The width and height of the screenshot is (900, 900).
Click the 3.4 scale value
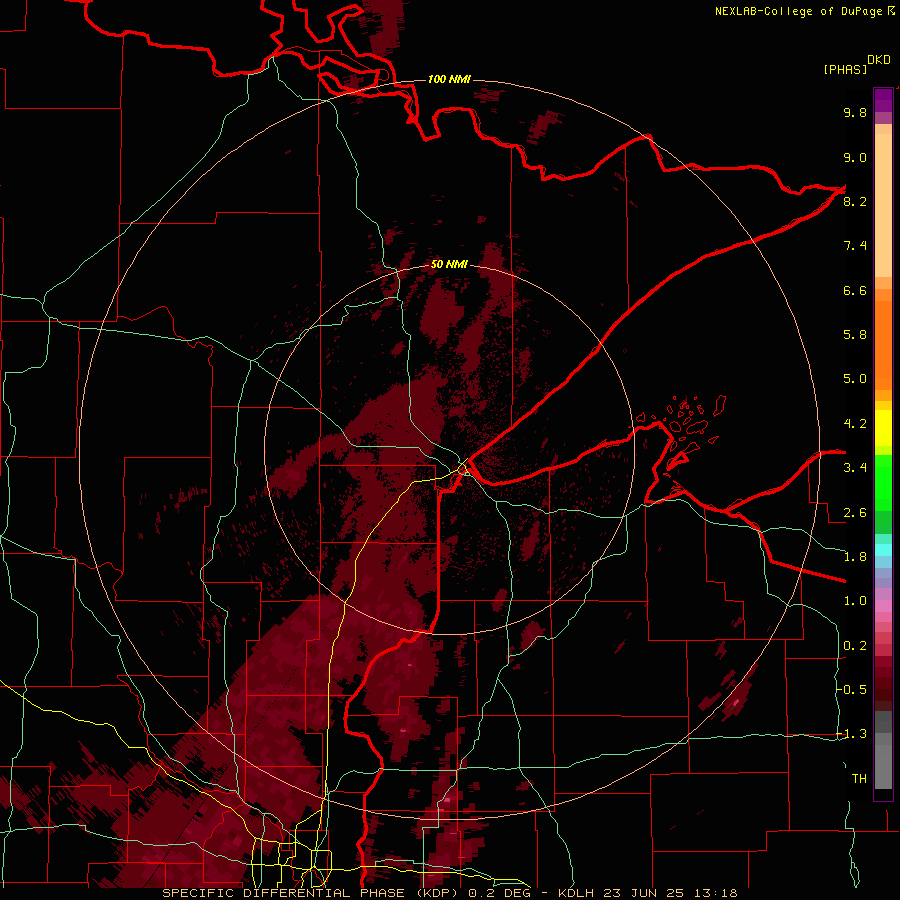click(855, 468)
